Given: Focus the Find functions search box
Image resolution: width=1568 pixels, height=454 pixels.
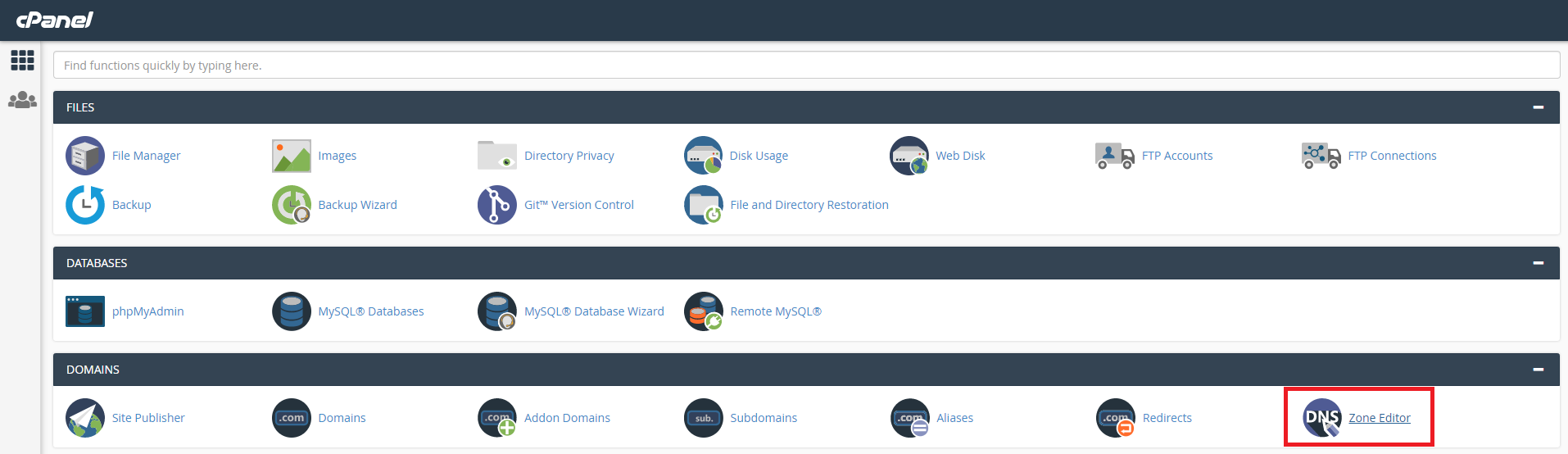Looking at the screenshot, I should pyautogui.click(x=806, y=65).
